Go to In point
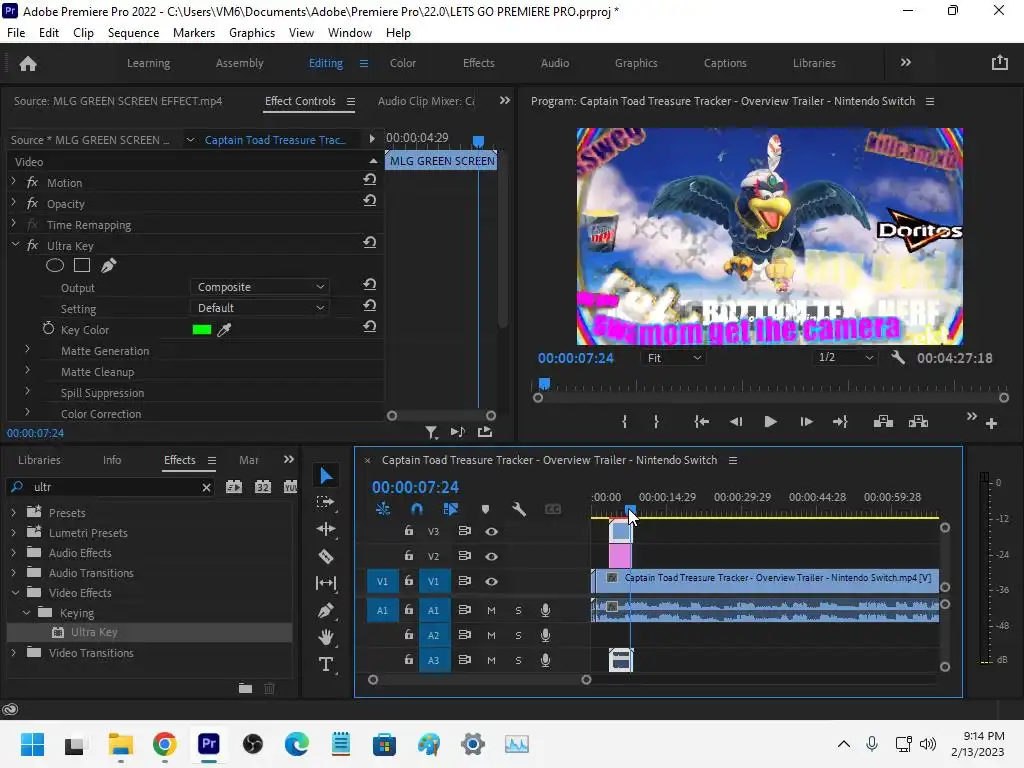This screenshot has height=768, width=1024. click(701, 422)
